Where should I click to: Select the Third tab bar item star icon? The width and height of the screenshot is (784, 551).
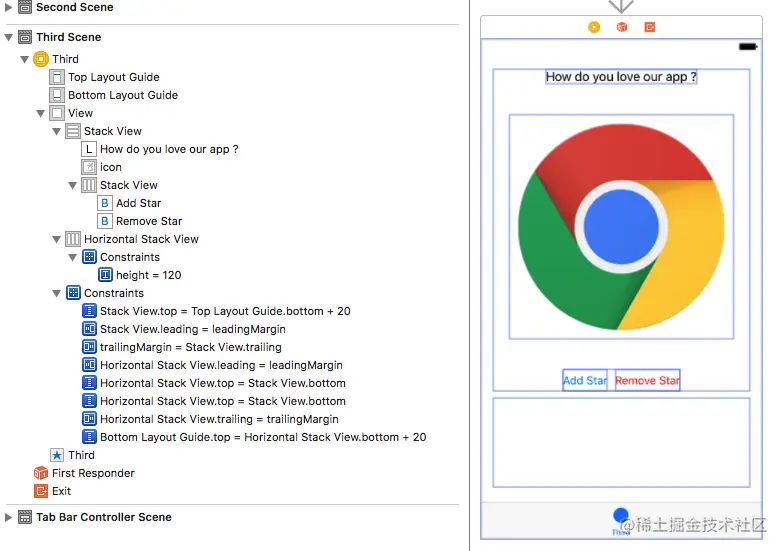[x=57, y=455]
